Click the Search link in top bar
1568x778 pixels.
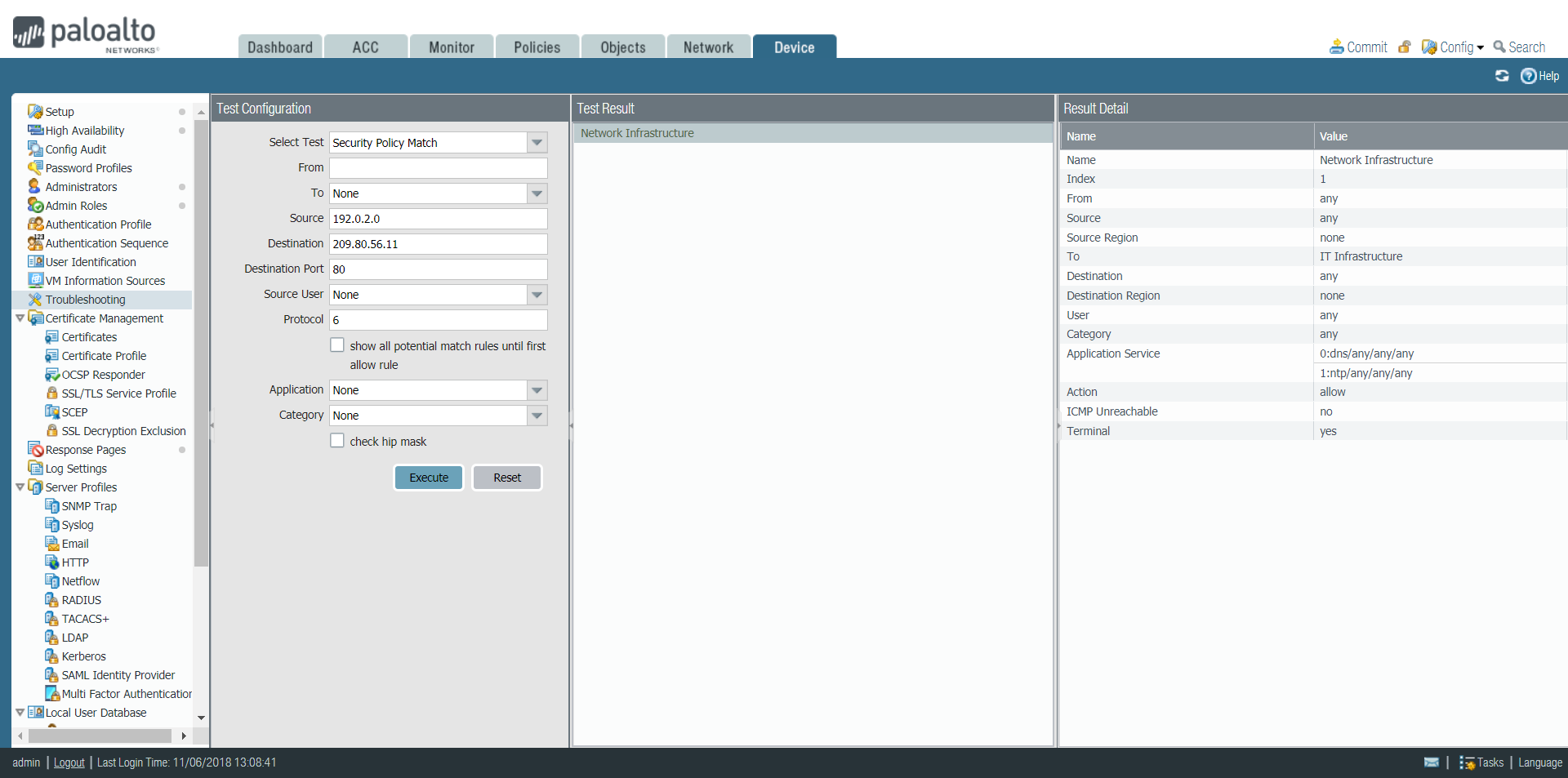pos(1520,47)
